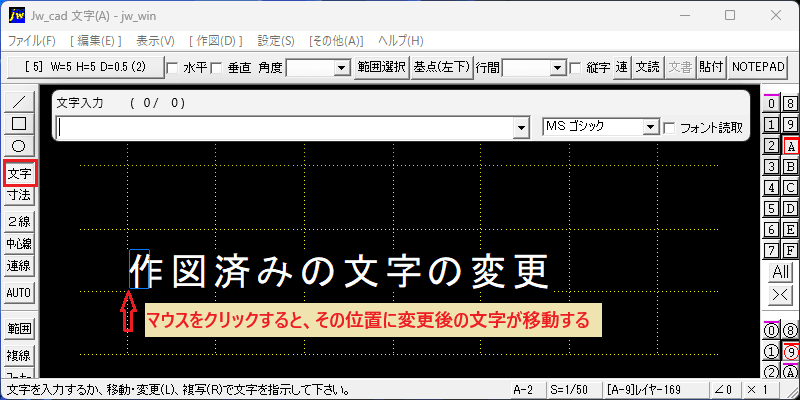Select the rectangle drawing tool

point(19,124)
